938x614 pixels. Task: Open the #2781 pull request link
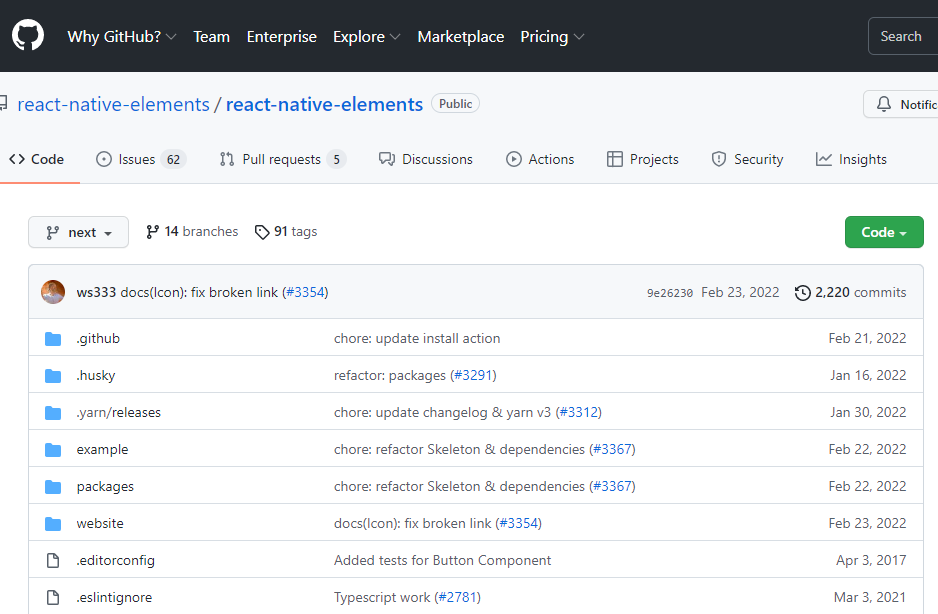(458, 598)
